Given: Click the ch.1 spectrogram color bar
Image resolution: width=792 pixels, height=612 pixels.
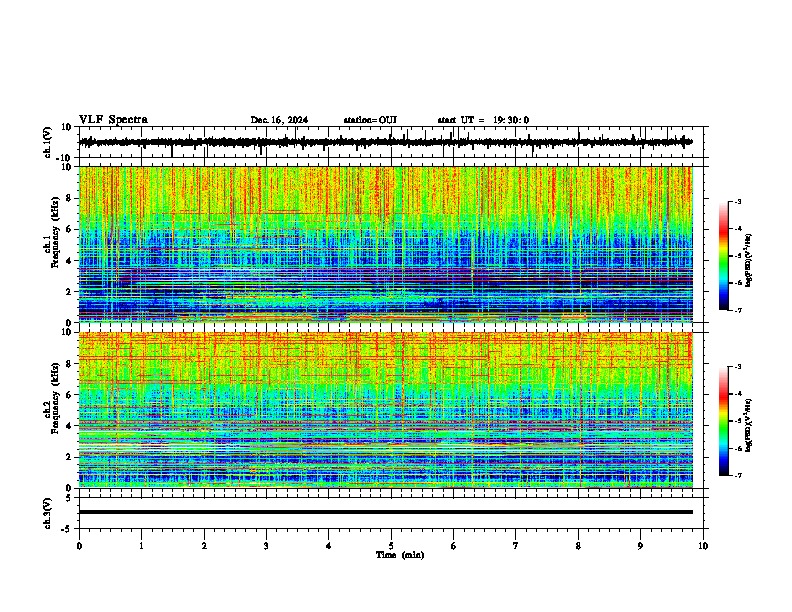Looking at the screenshot, I should coord(724,256).
